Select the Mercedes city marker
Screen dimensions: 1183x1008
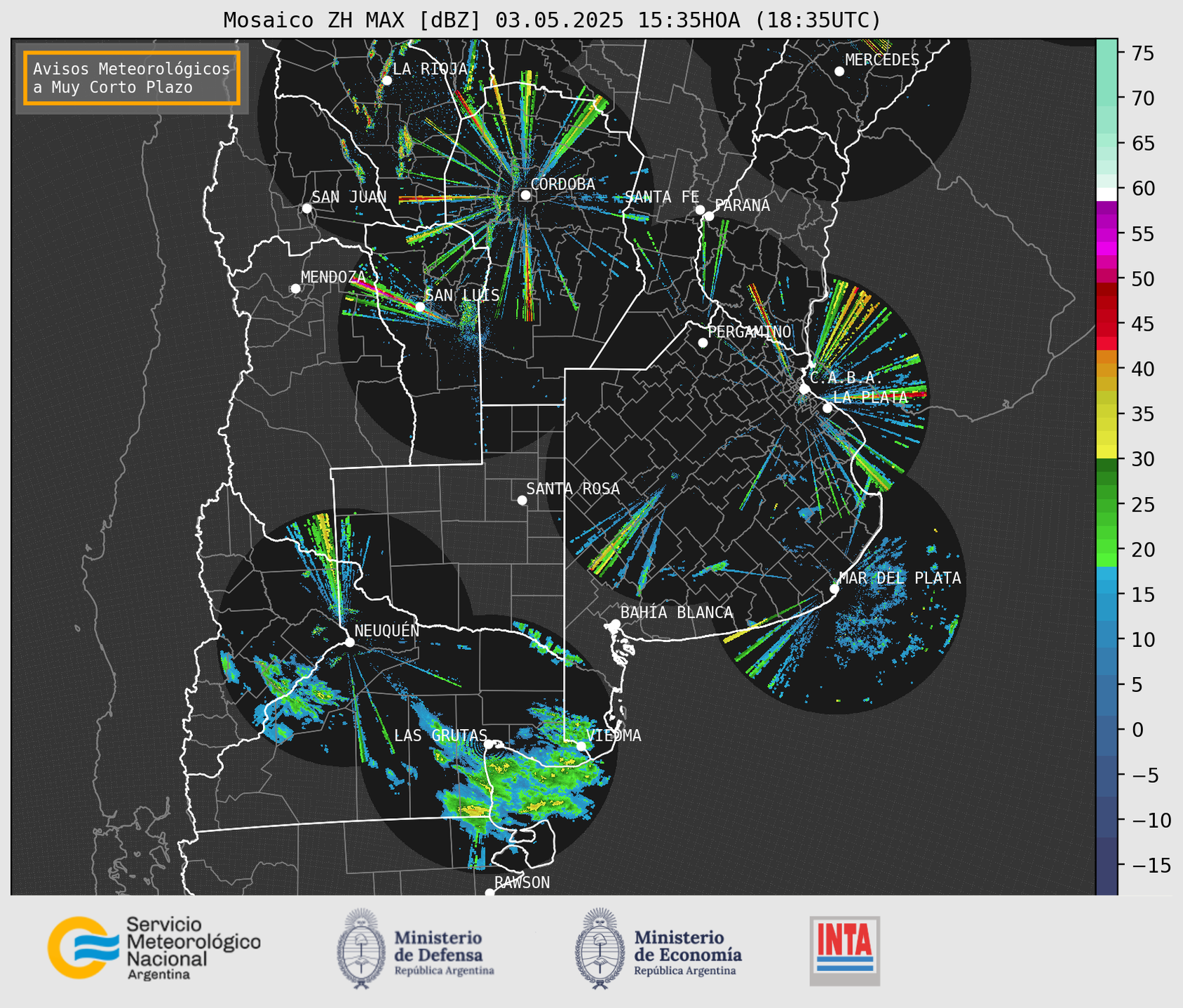839,71
